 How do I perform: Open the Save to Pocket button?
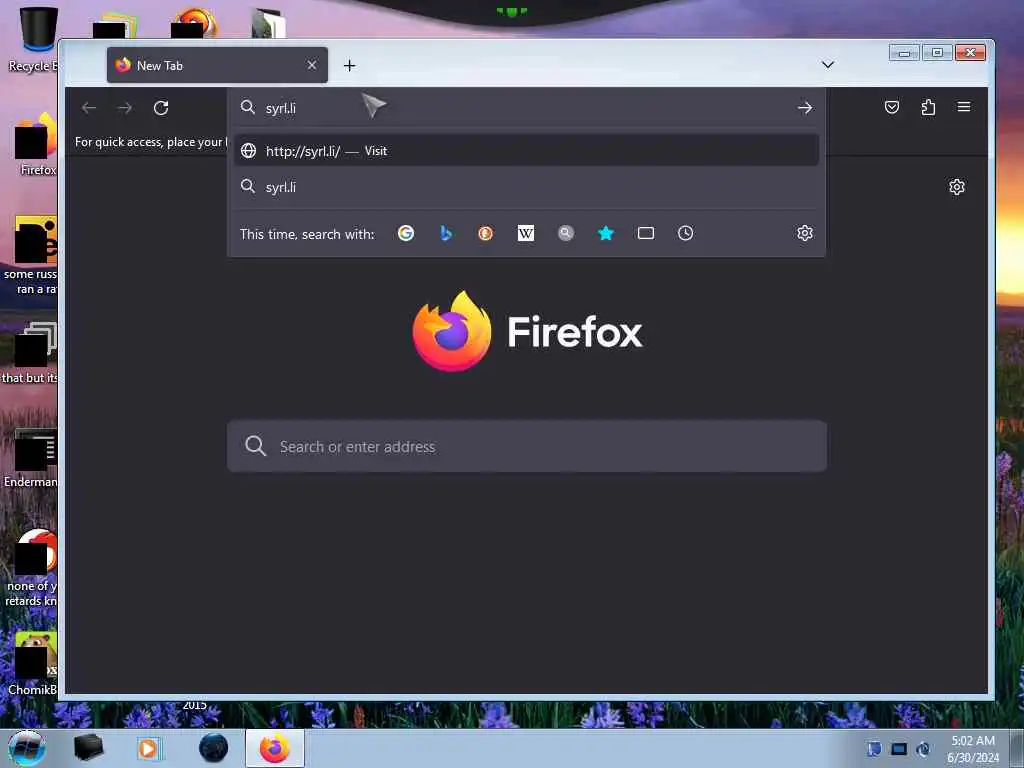(x=891, y=107)
